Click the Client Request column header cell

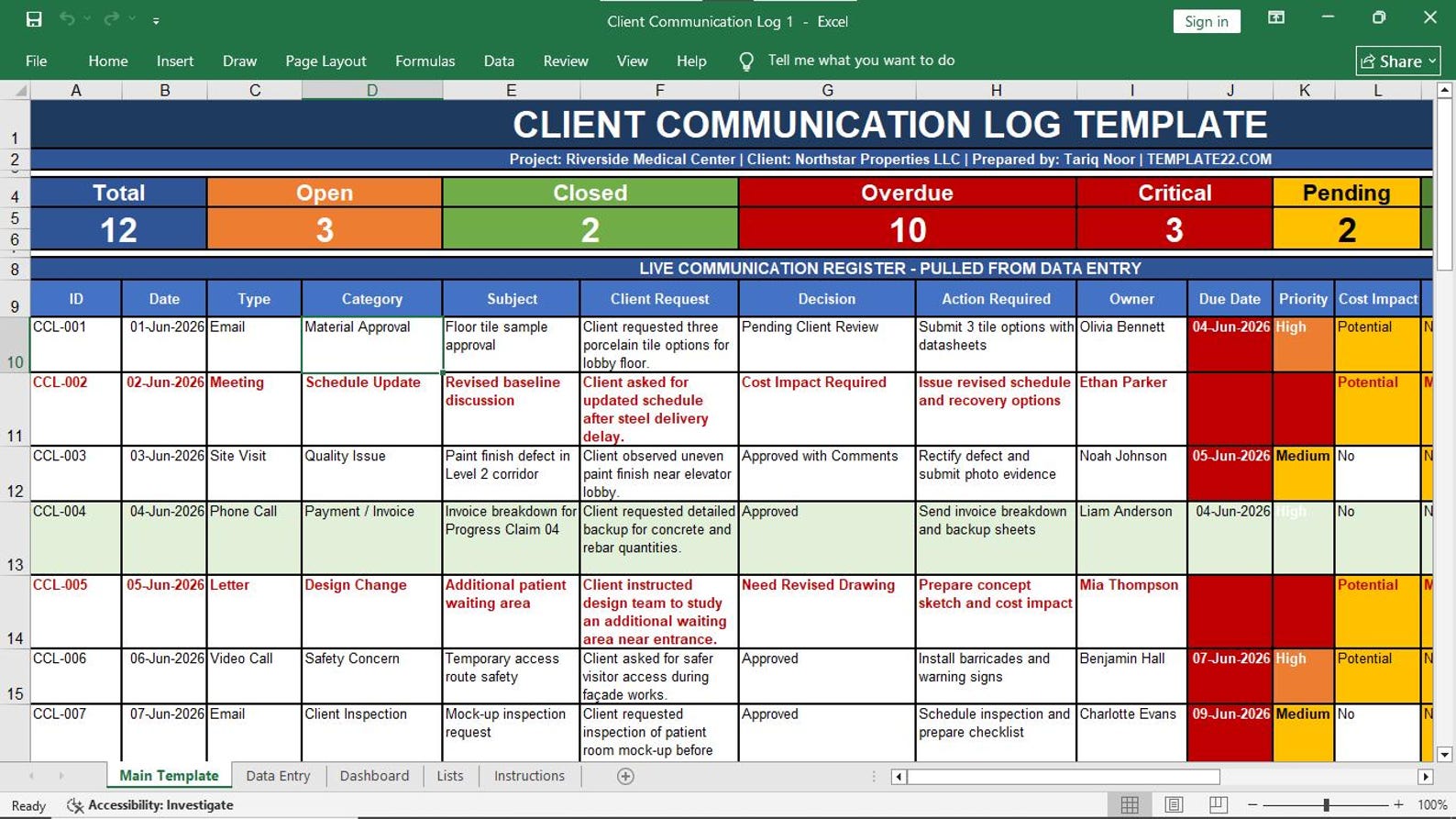pos(659,299)
